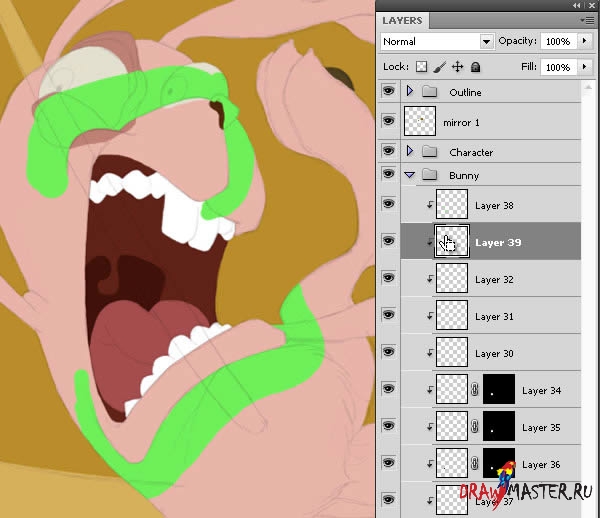Screen dimensions: 600x518
Task: Select the black layer mask of Layer 34
Action: [499, 389]
